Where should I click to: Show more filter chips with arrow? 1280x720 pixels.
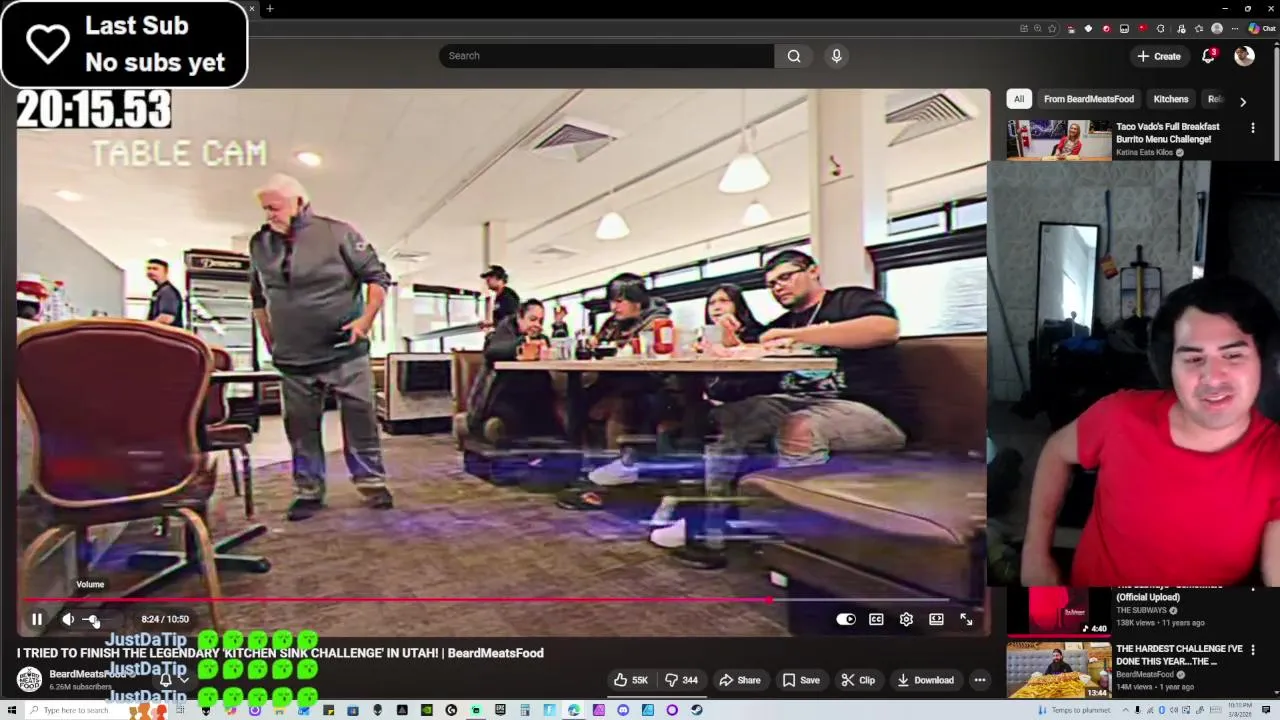[x=1243, y=101]
